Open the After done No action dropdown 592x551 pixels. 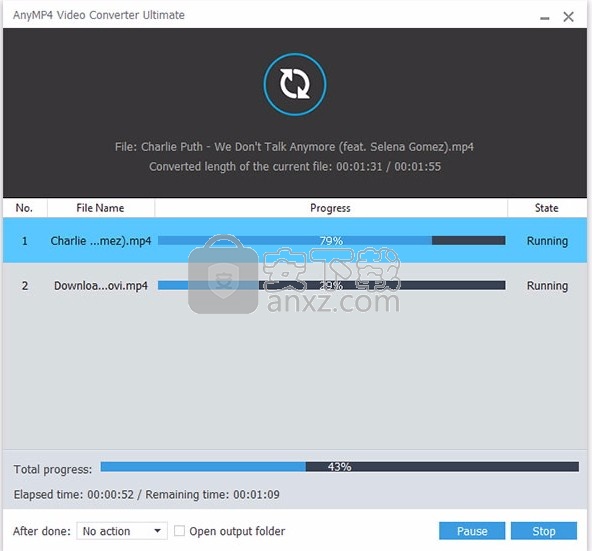point(122,531)
